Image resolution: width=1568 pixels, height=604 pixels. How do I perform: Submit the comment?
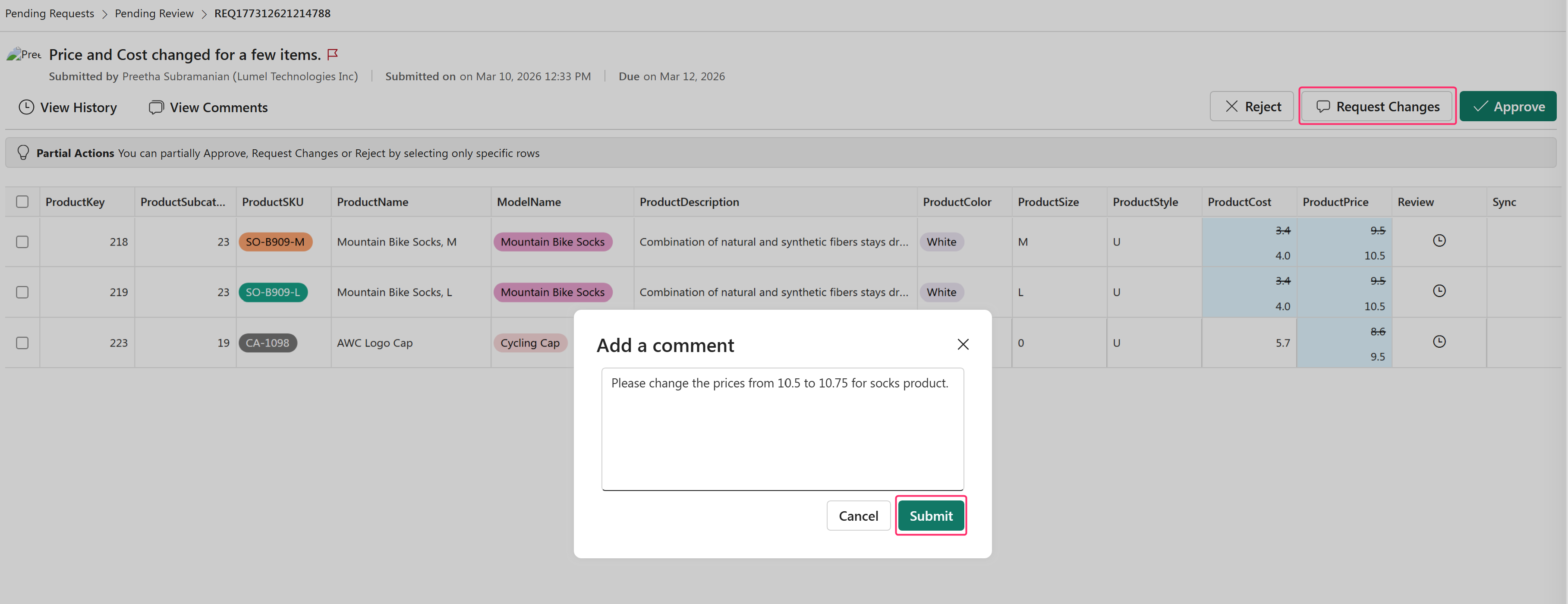(x=930, y=516)
